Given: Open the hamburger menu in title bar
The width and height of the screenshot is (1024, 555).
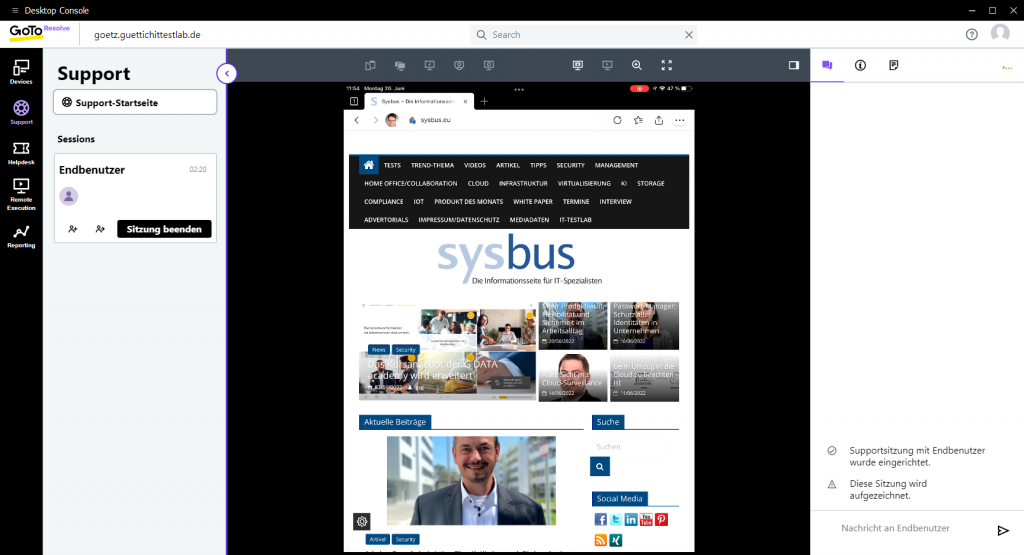Looking at the screenshot, I should 14,10.
